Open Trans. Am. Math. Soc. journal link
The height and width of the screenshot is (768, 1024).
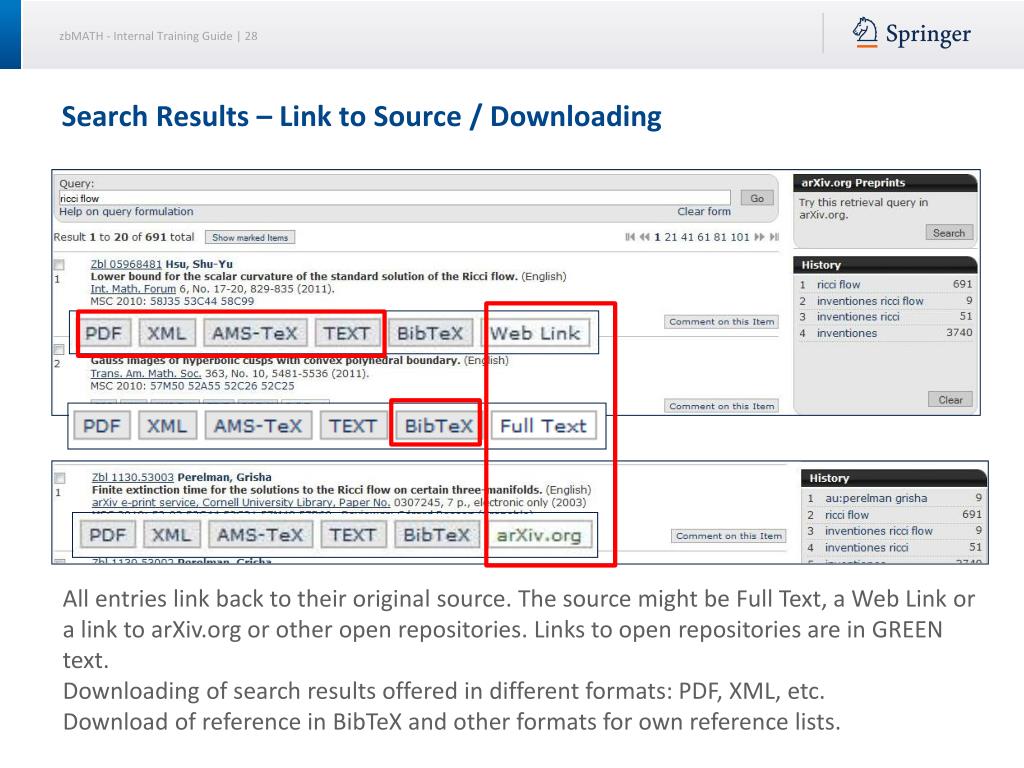(x=146, y=374)
